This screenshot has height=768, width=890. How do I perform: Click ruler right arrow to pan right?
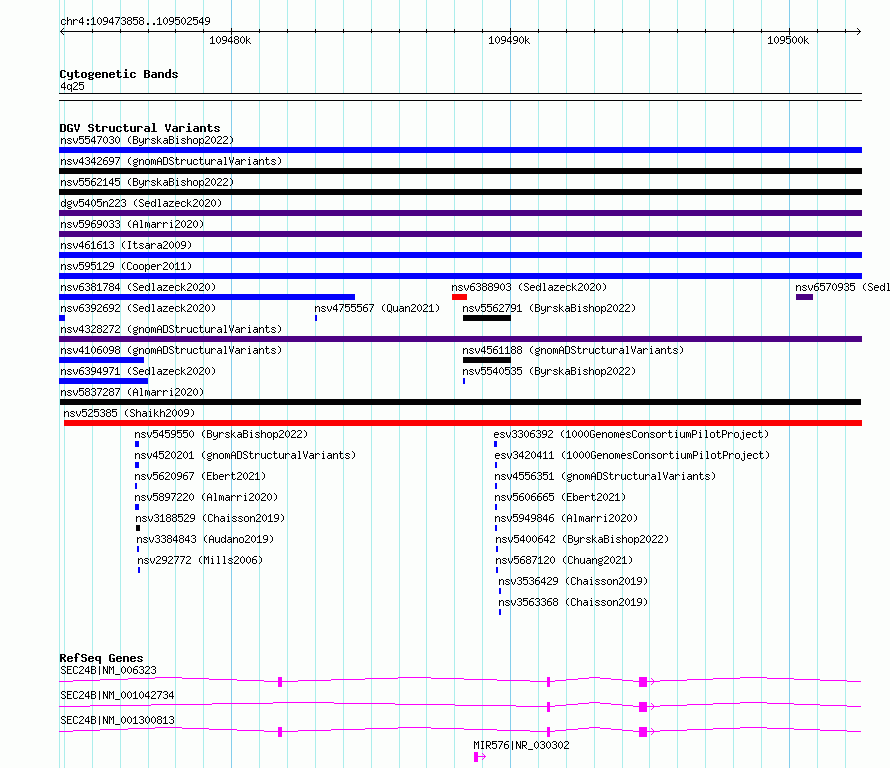click(x=858, y=31)
